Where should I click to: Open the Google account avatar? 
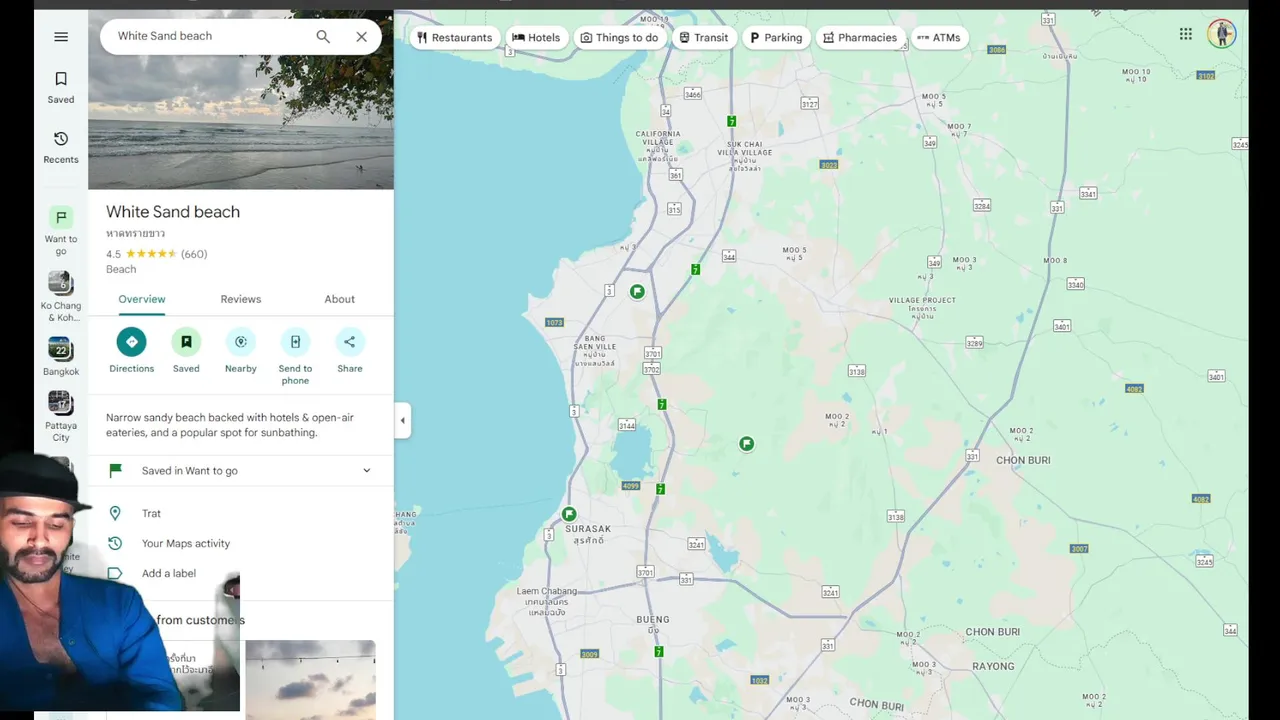1221,34
